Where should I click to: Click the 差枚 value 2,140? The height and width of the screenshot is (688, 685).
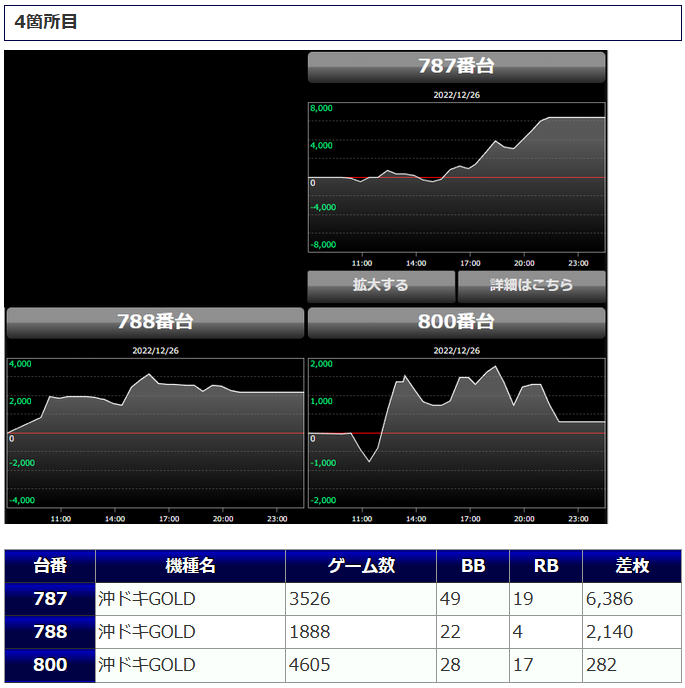pyautogui.click(x=610, y=632)
